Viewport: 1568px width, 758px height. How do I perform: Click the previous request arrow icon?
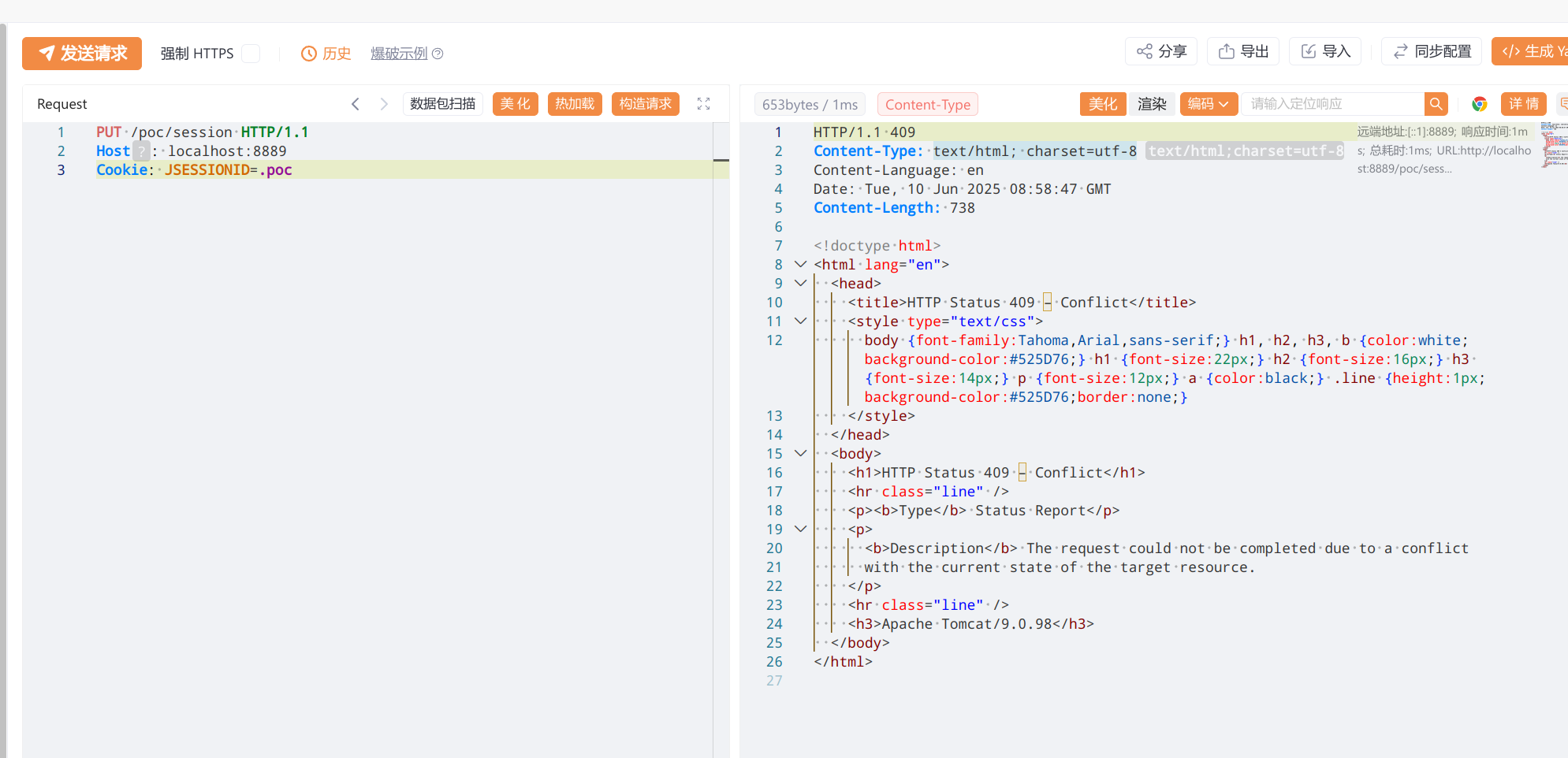coord(356,104)
